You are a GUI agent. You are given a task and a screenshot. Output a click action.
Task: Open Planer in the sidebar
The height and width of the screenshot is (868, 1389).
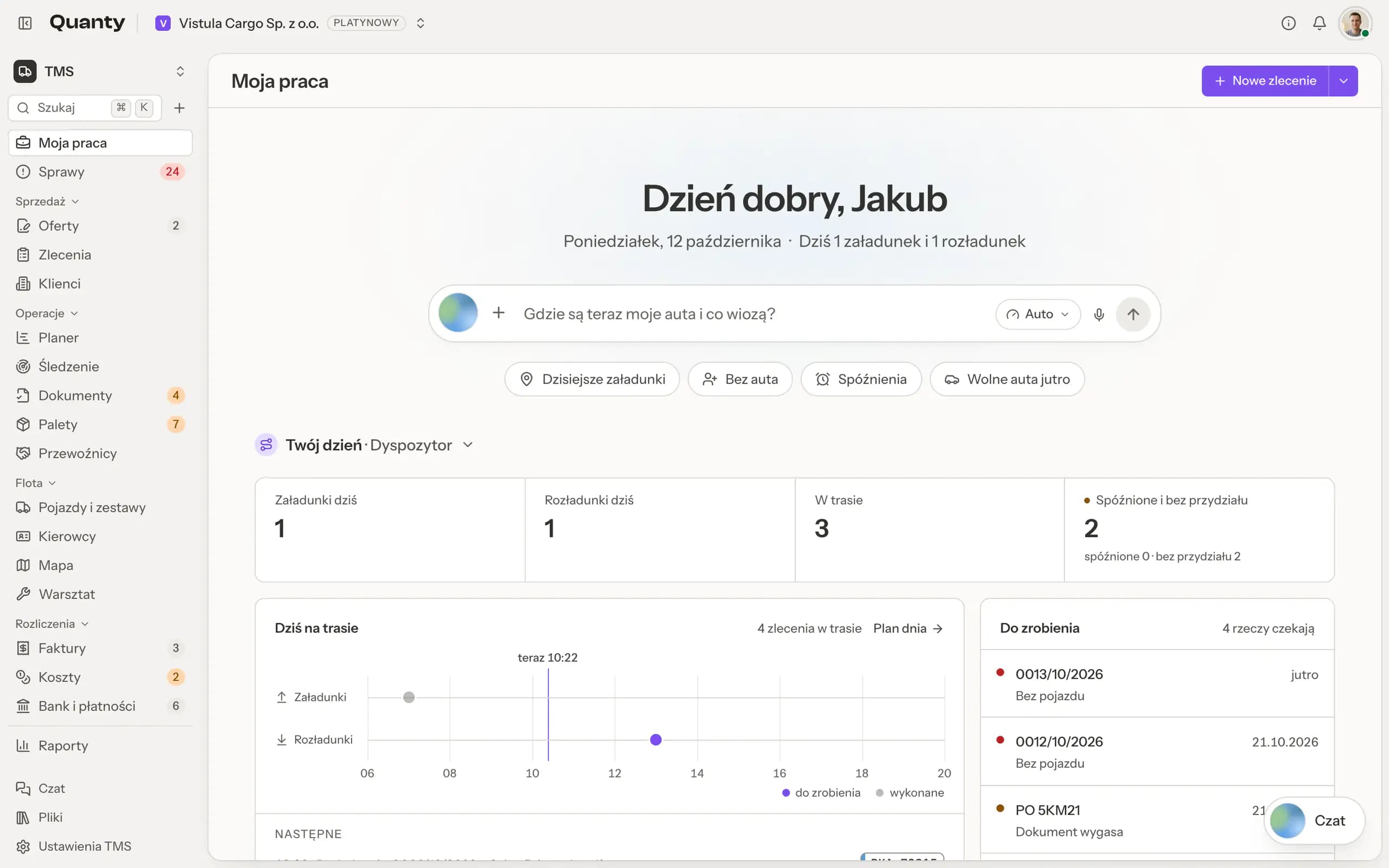(100, 337)
